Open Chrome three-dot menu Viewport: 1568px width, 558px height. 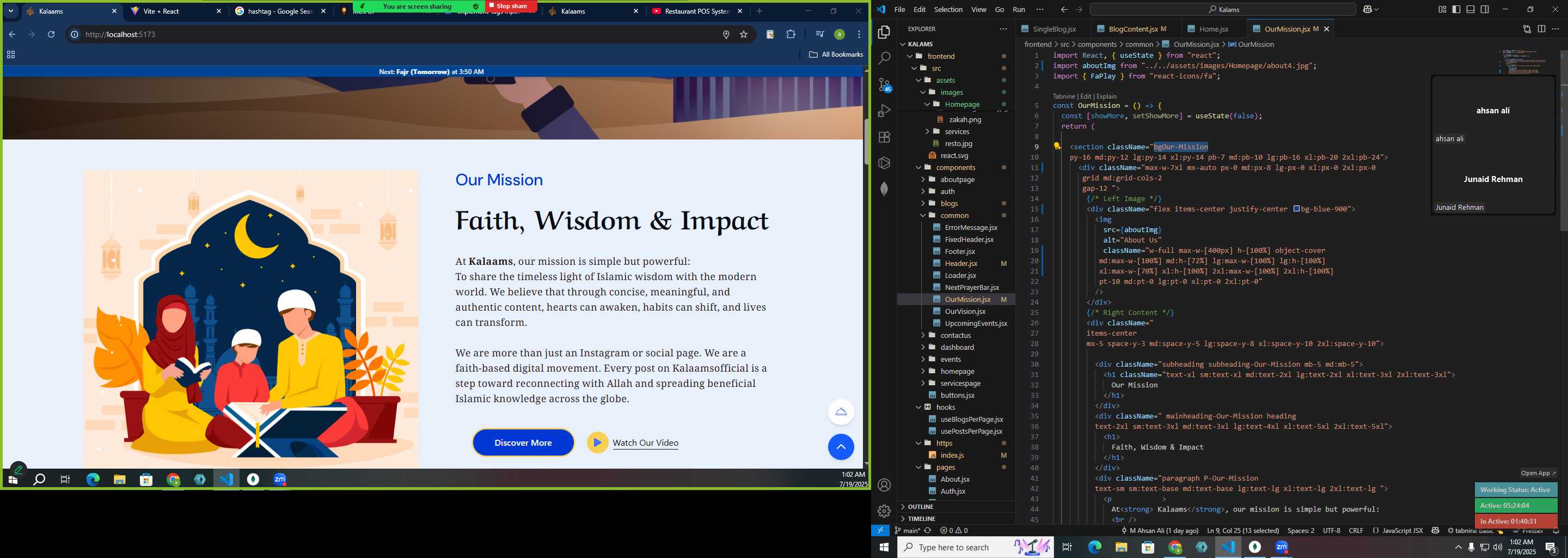(859, 34)
